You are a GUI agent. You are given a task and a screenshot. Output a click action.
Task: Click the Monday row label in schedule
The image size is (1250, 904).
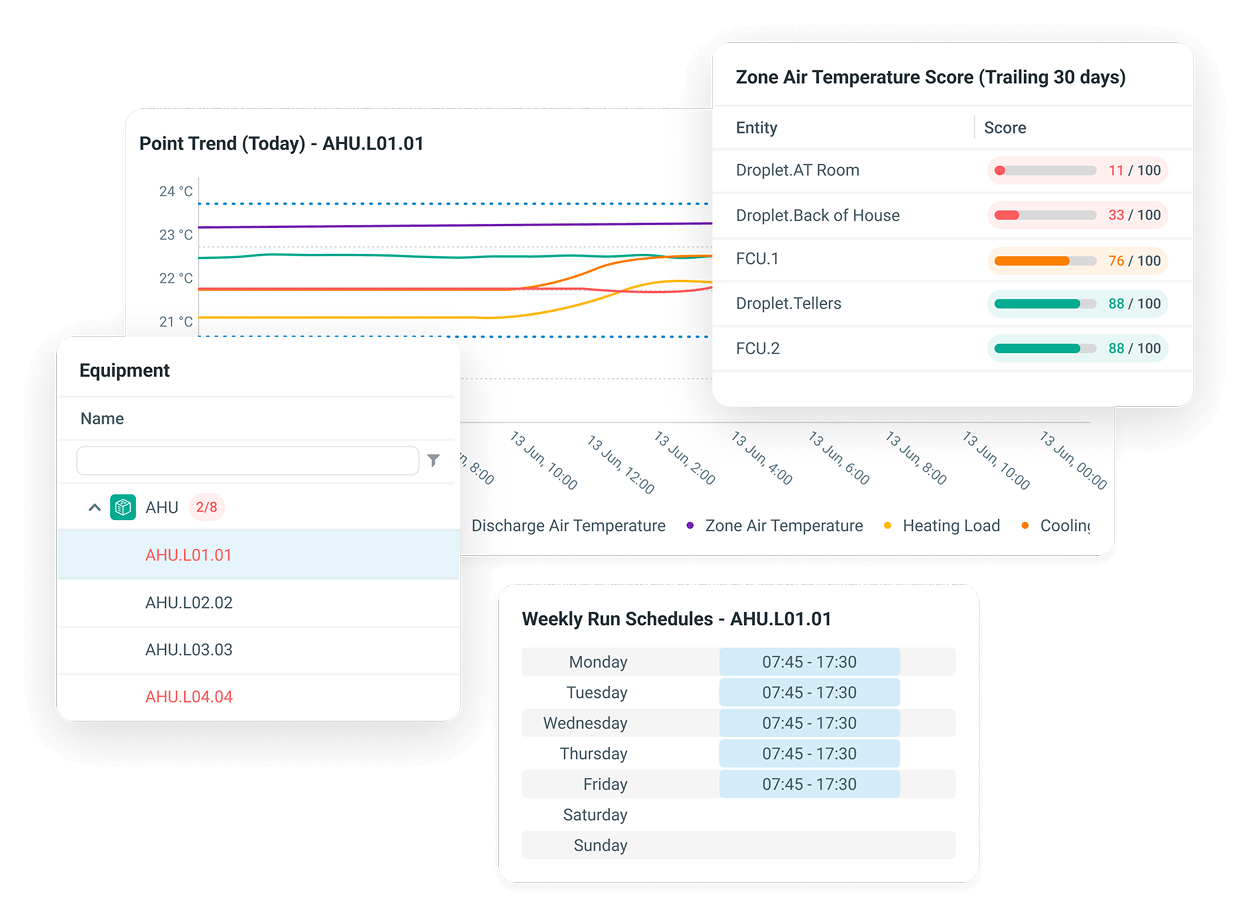pyautogui.click(x=598, y=662)
